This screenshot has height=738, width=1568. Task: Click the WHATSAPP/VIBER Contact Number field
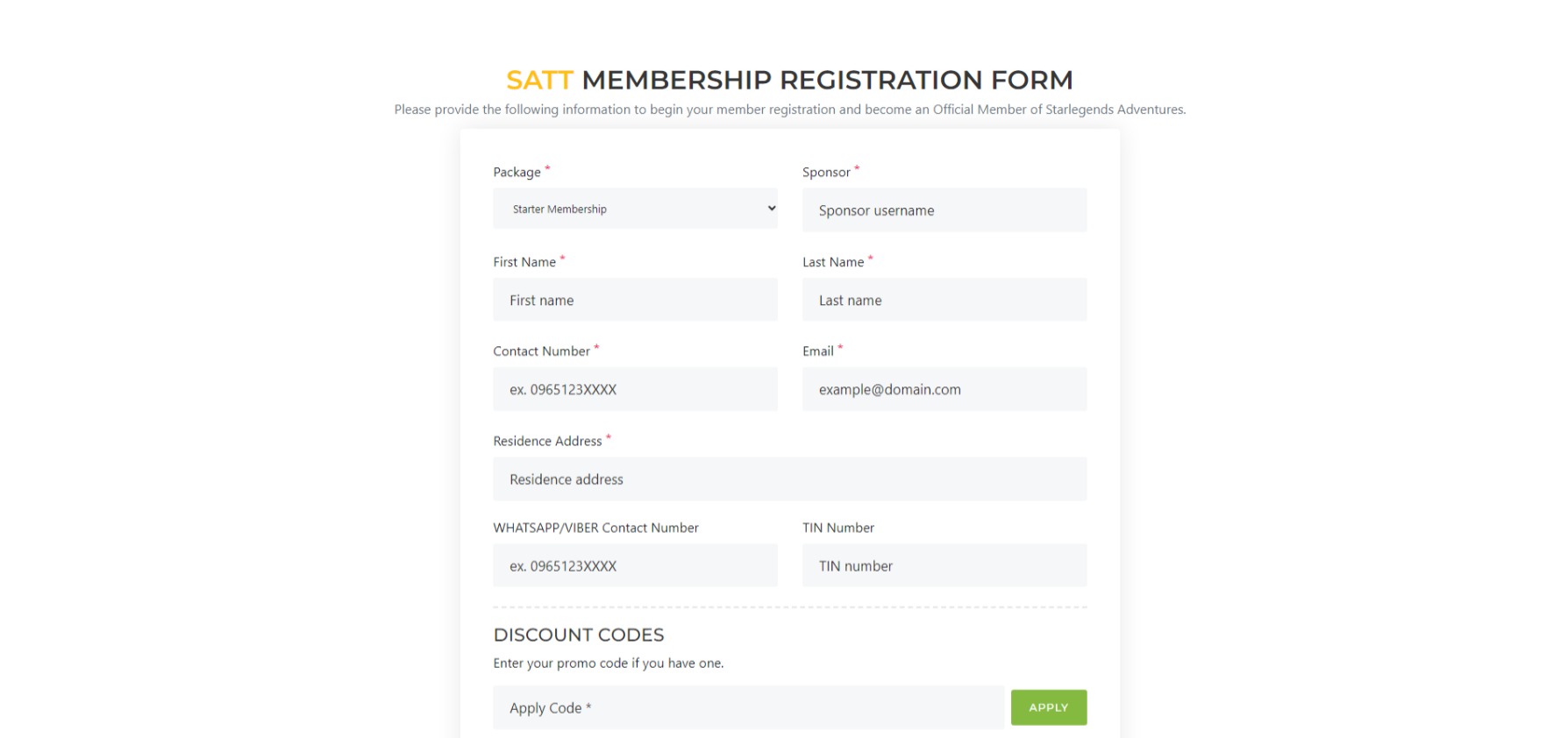pyautogui.click(x=635, y=565)
